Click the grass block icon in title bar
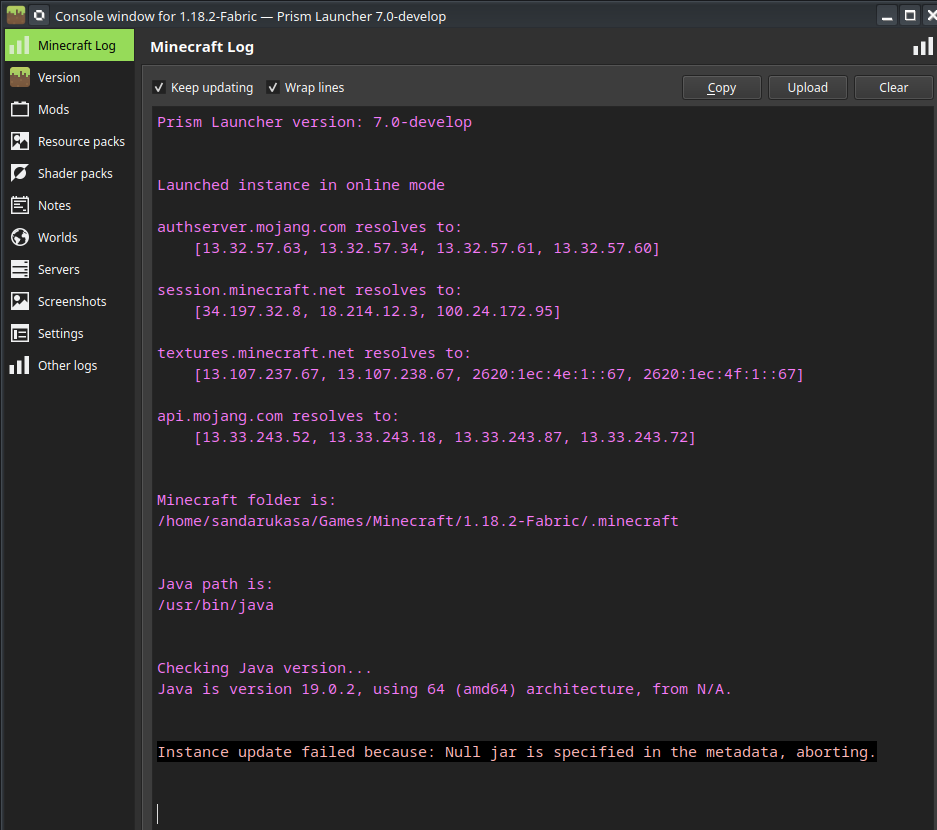Screen dimensions: 937x830 (16, 16)
